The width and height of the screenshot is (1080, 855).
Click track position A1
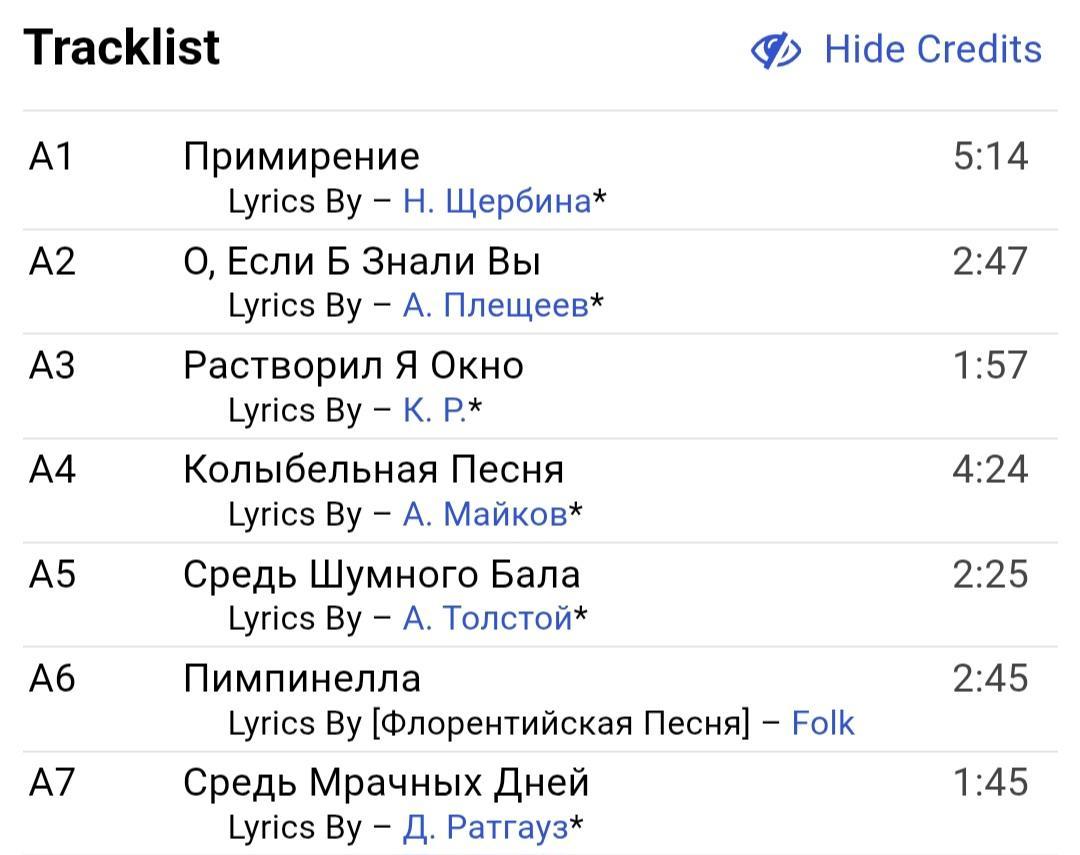tap(51, 156)
